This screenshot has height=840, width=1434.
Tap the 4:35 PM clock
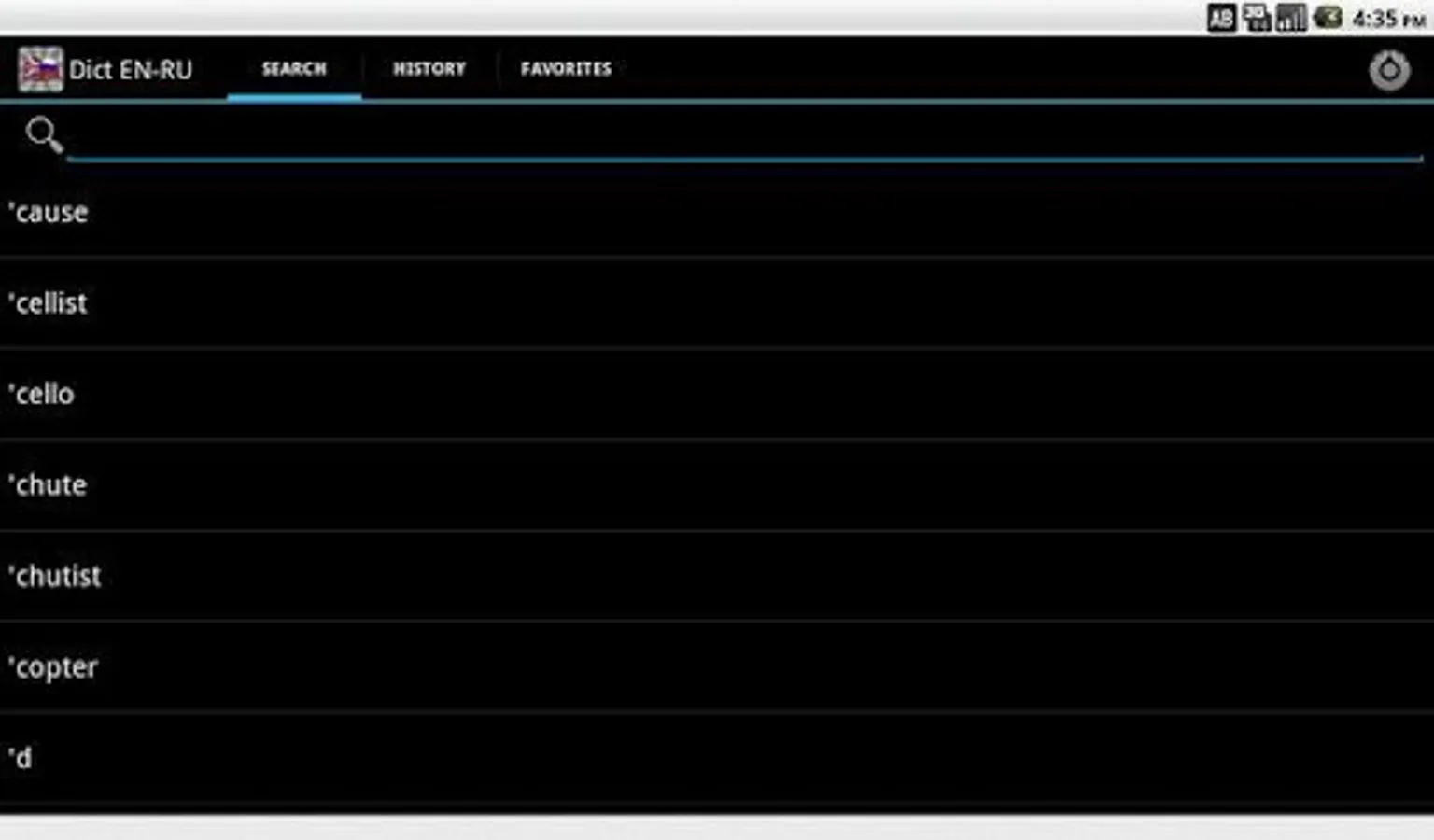(x=1388, y=19)
